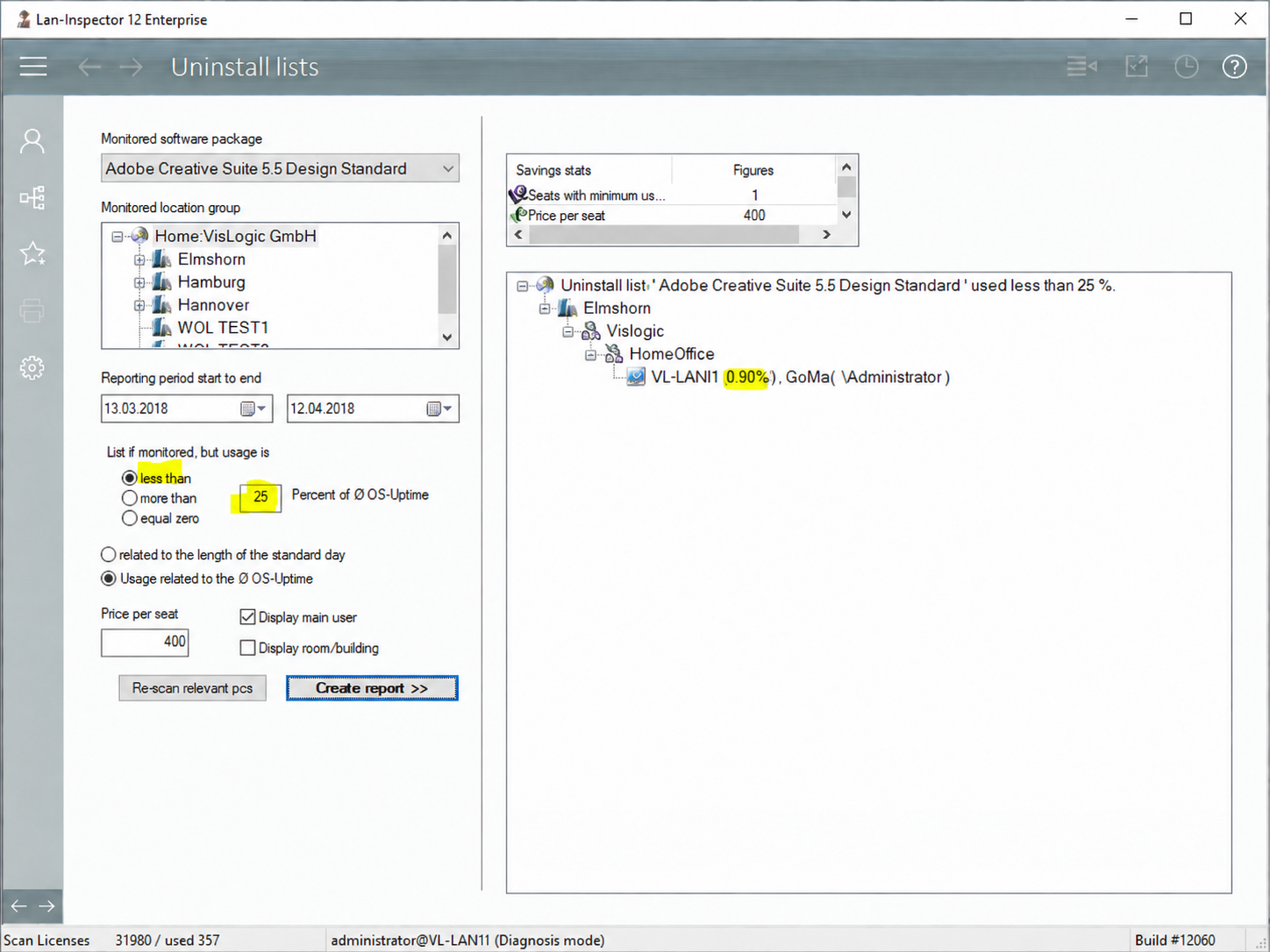
Task: Go back with the header left arrow
Action: [x=89, y=67]
